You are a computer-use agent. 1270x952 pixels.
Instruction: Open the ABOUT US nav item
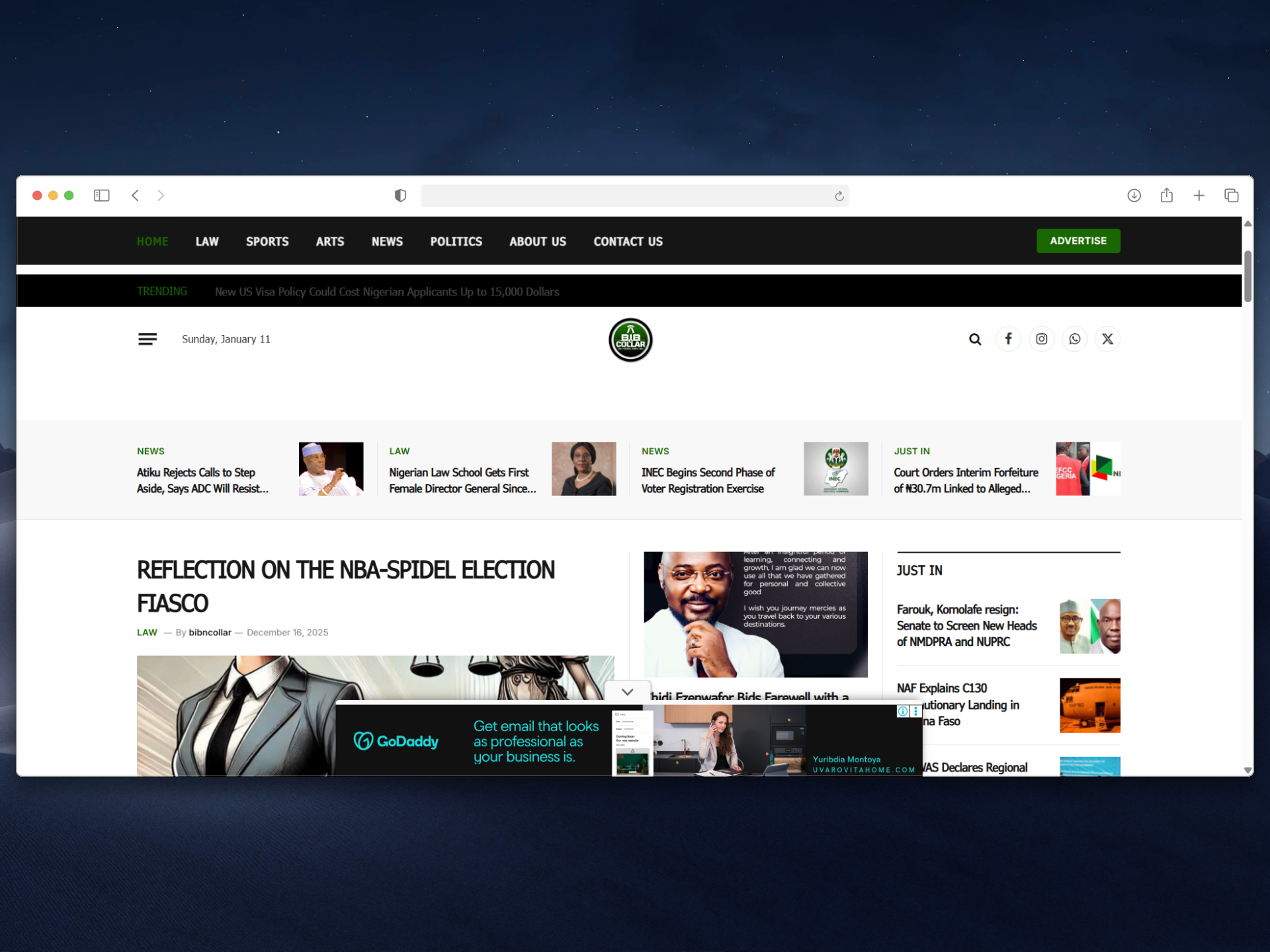point(538,241)
